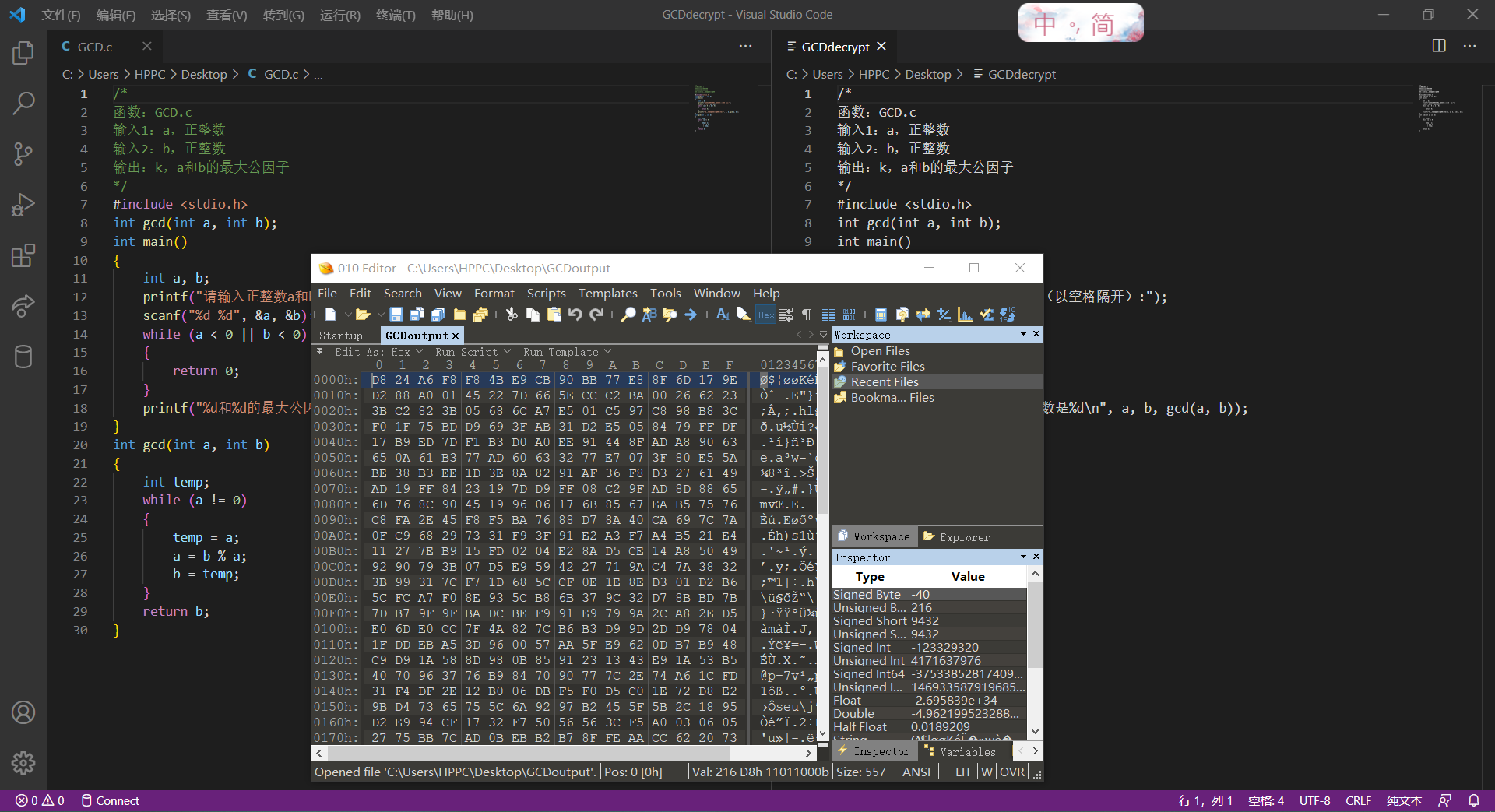Image resolution: width=1495 pixels, height=812 pixels.
Task: Toggle word wrap icon in 010 toolbar
Action: (786, 315)
